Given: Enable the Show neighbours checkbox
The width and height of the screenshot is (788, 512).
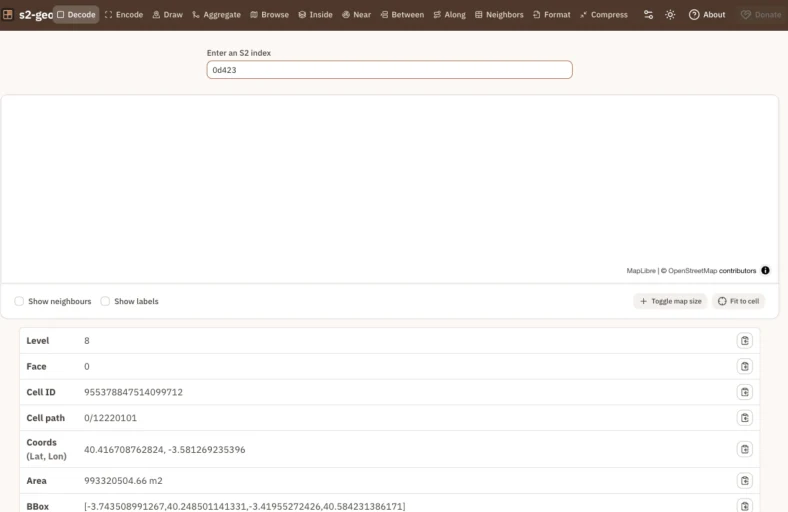Looking at the screenshot, I should click(19, 301).
